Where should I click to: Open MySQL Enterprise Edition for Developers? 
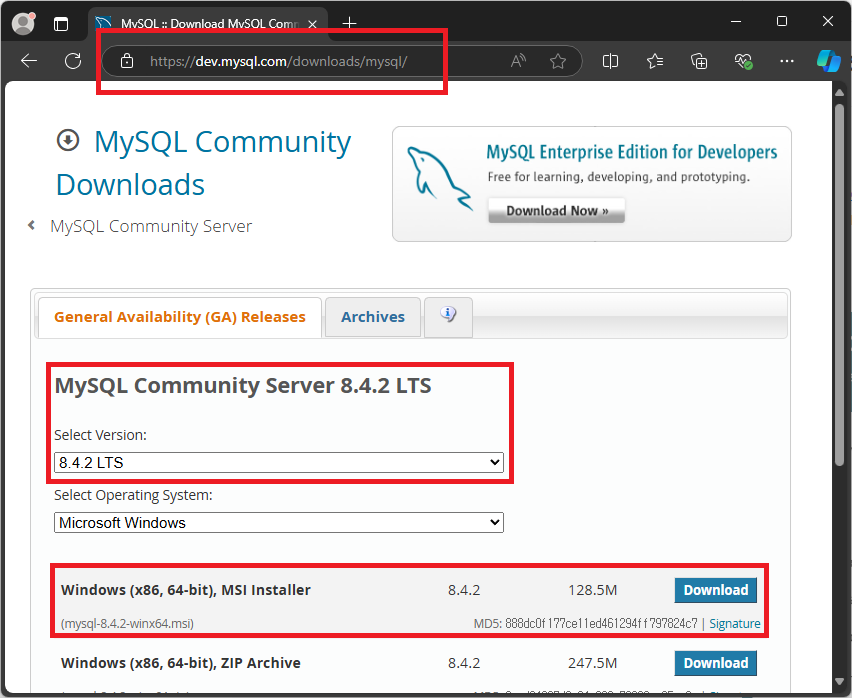point(631,152)
